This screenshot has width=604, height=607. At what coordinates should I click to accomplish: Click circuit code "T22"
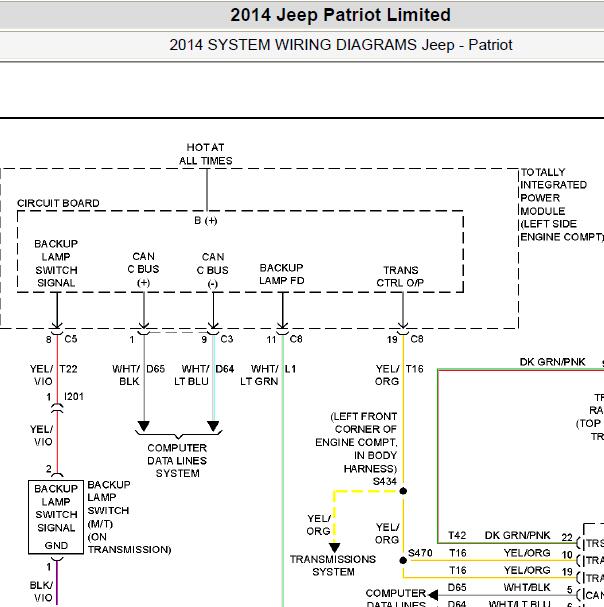(x=69, y=369)
